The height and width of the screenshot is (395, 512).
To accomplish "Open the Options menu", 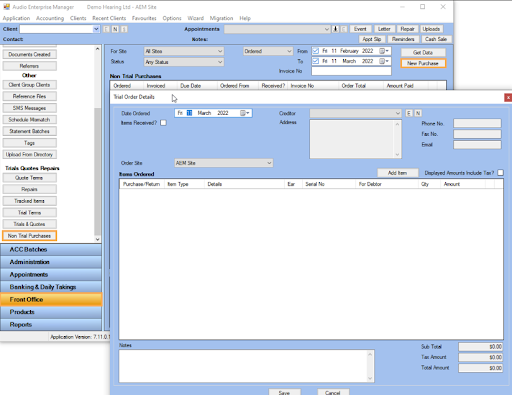I will (172, 18).
